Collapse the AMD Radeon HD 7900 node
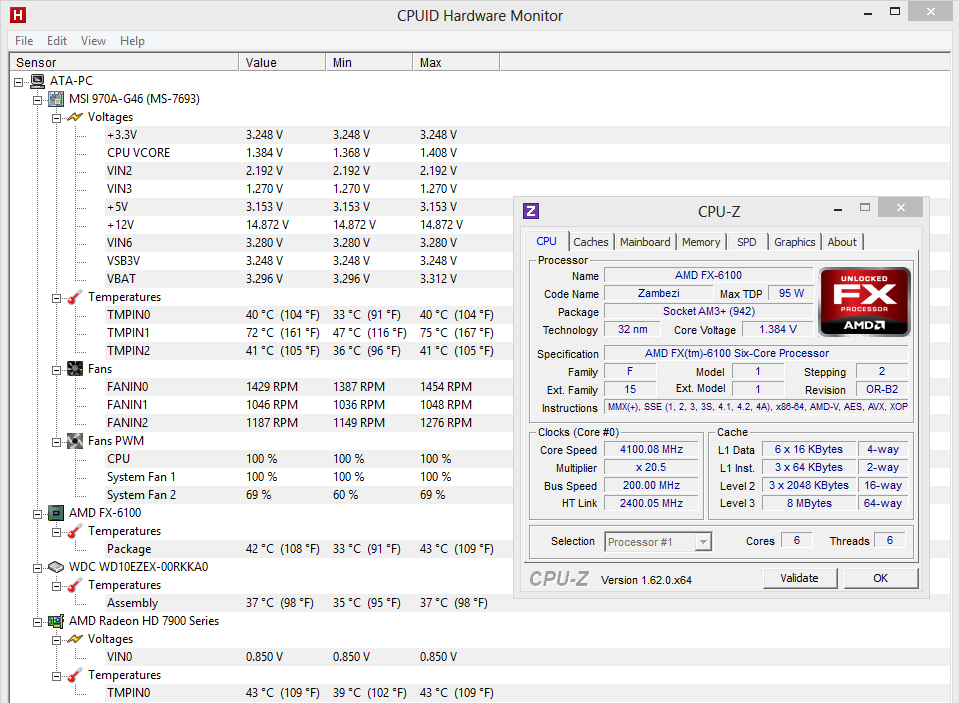The width and height of the screenshot is (960, 703). (x=37, y=622)
